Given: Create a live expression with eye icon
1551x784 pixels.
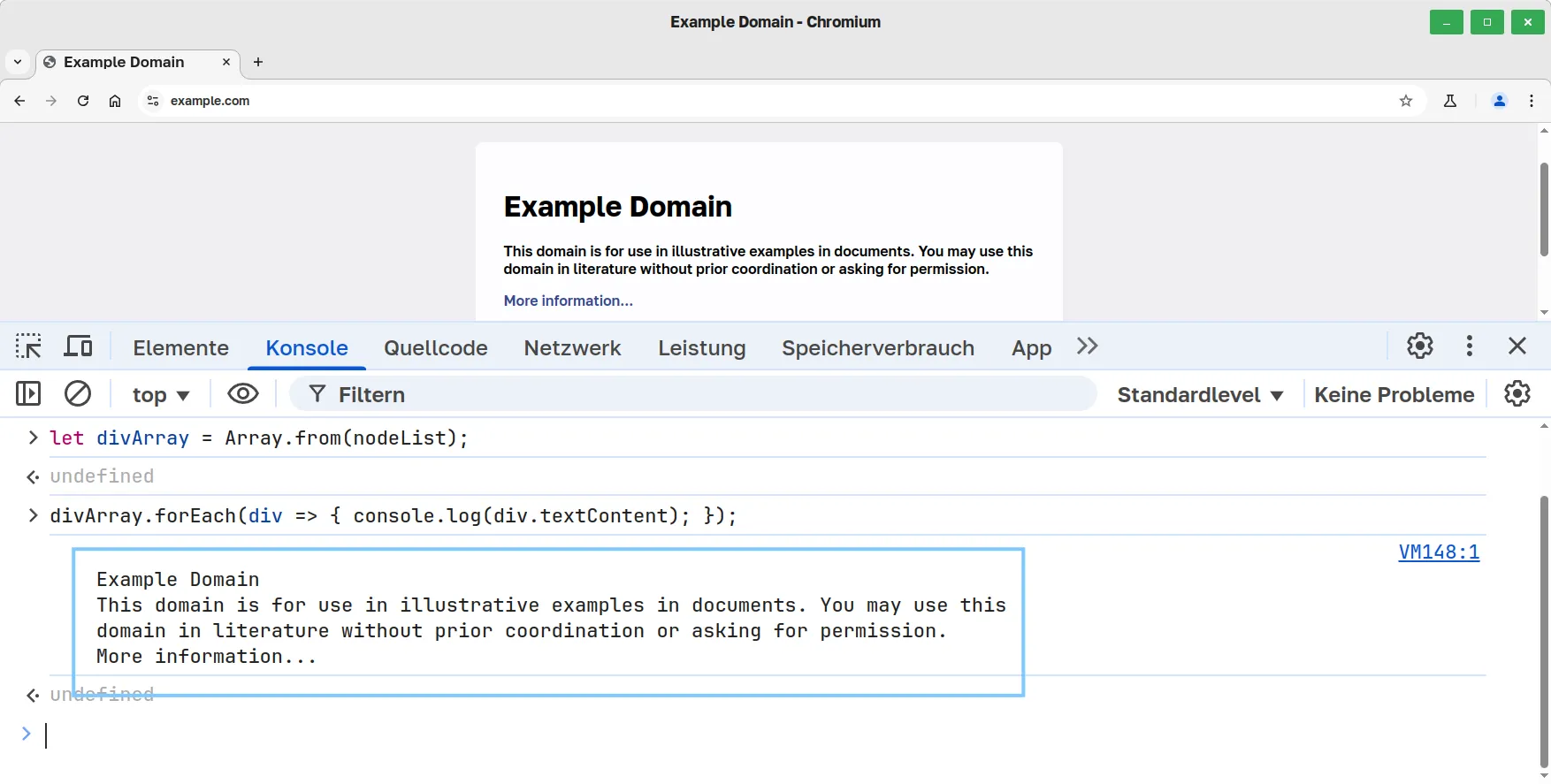Looking at the screenshot, I should tap(243, 393).
